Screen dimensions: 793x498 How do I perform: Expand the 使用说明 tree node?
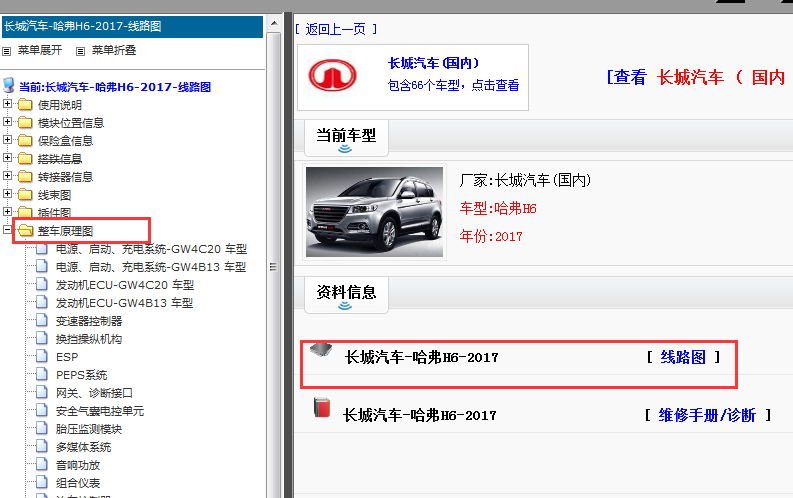coord(7,104)
